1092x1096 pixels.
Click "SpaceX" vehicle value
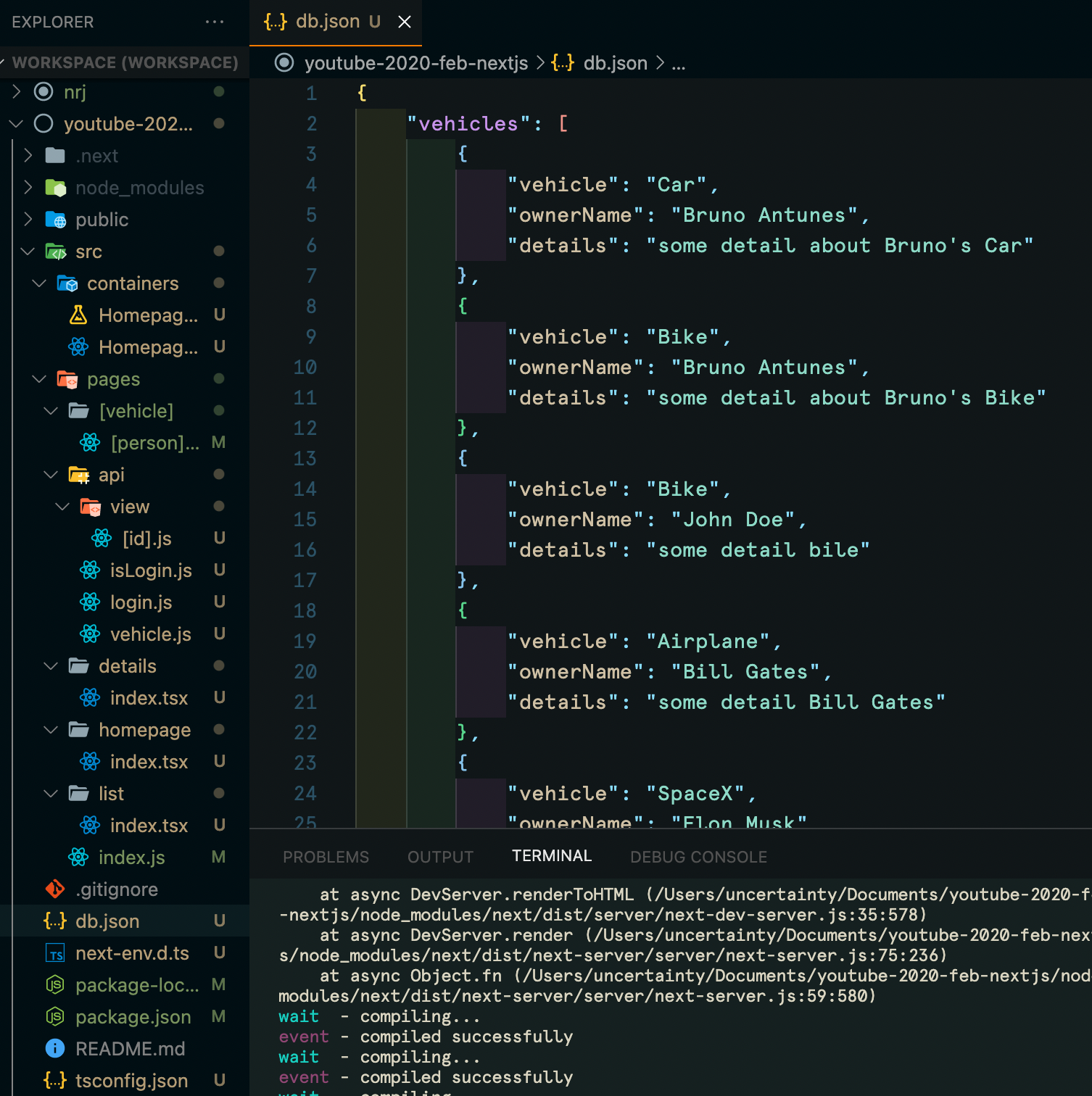click(x=695, y=793)
